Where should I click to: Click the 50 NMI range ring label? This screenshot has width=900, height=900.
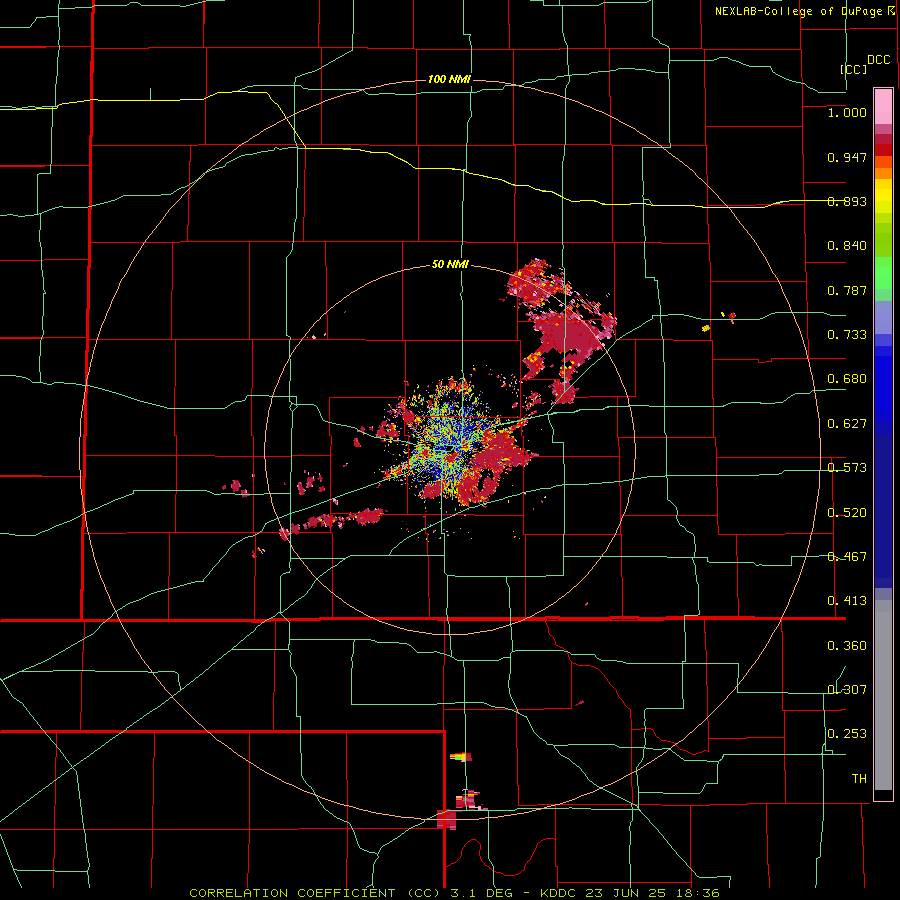(x=450, y=265)
